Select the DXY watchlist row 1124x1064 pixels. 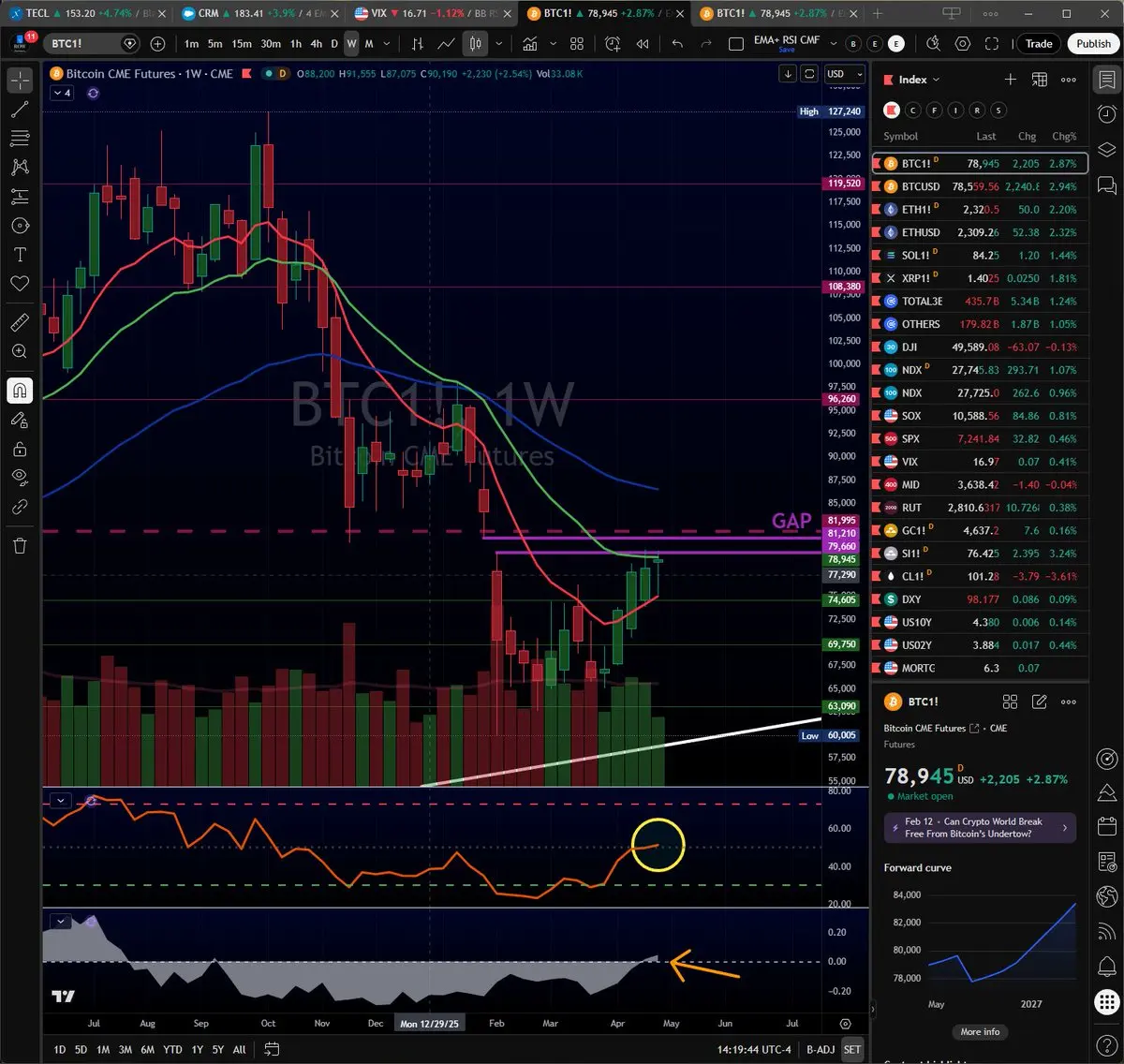click(x=980, y=599)
